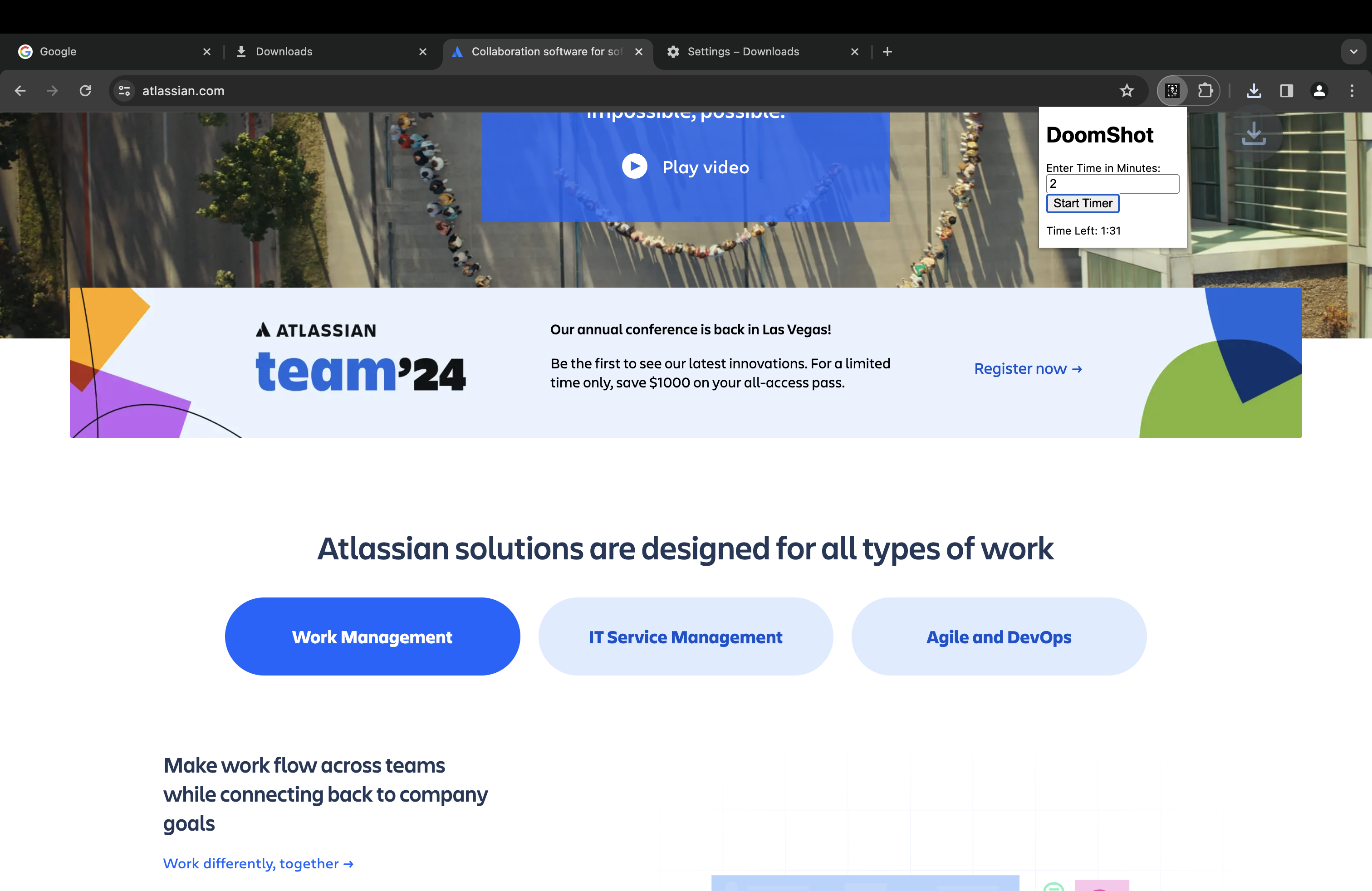Switch to Agile and DevOps
1372x891 pixels.
tap(999, 637)
